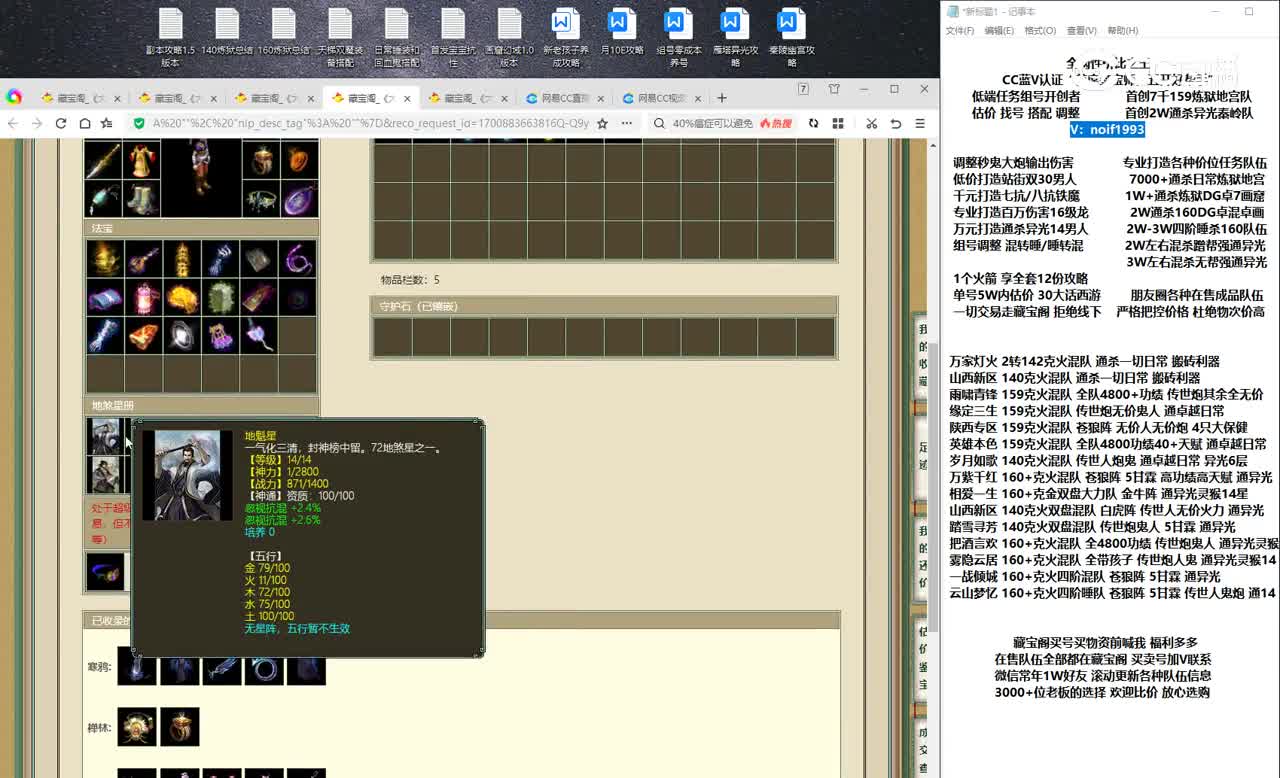
Task: Open the 月10E攻略 Word document
Action: [622, 32]
